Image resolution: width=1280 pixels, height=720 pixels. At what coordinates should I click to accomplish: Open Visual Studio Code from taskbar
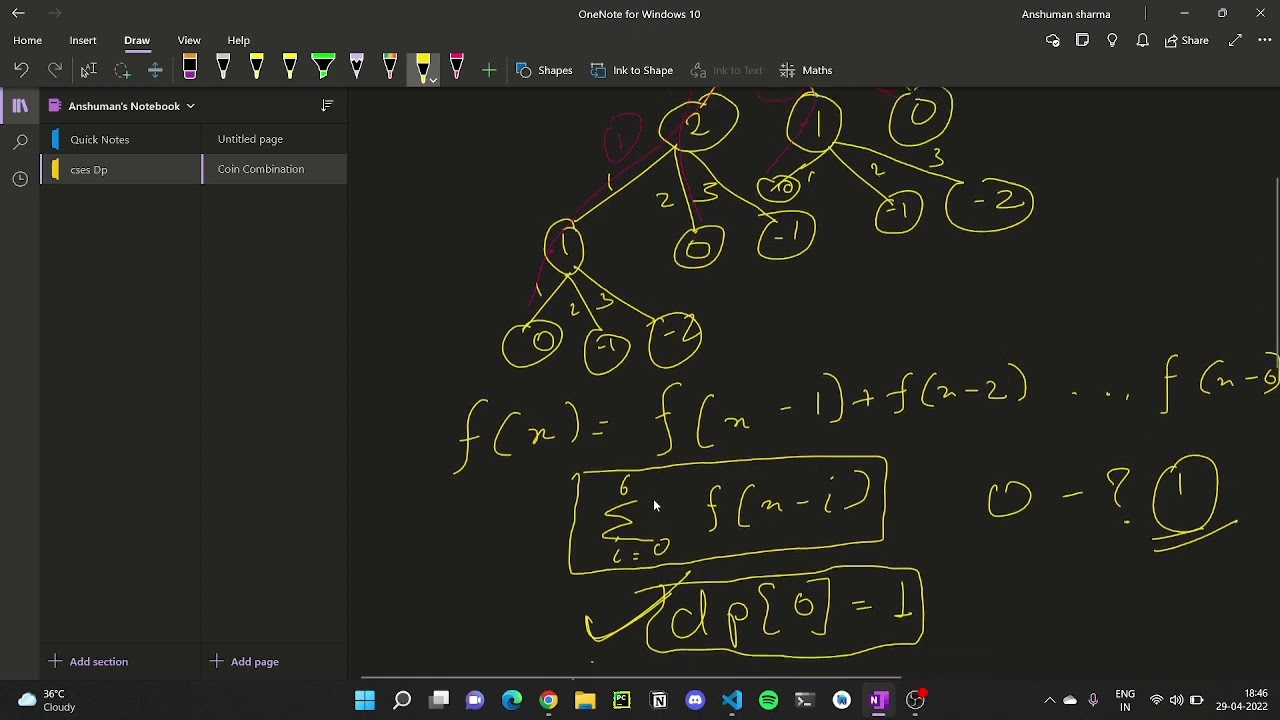(732, 700)
